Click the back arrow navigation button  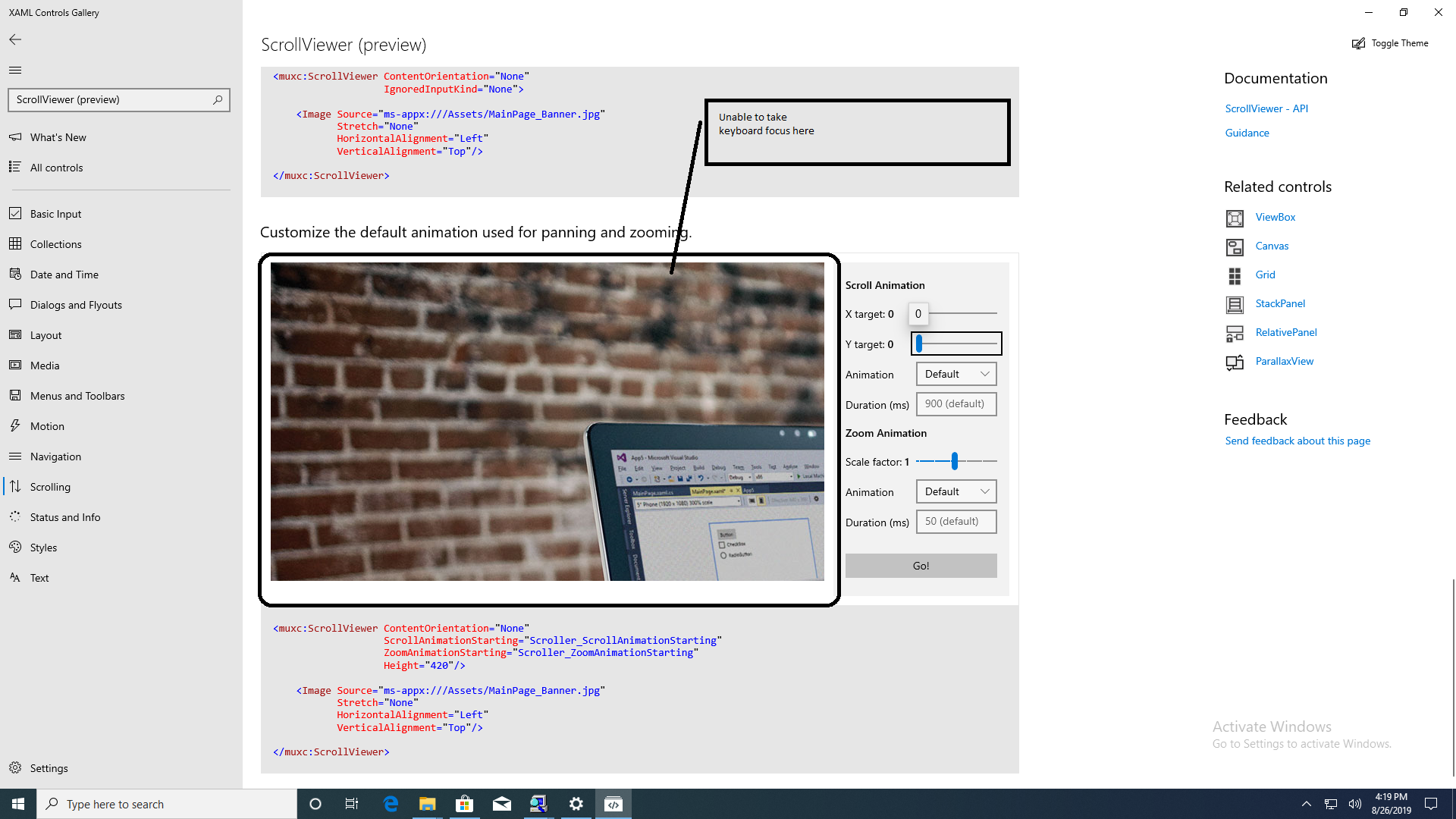coord(14,39)
